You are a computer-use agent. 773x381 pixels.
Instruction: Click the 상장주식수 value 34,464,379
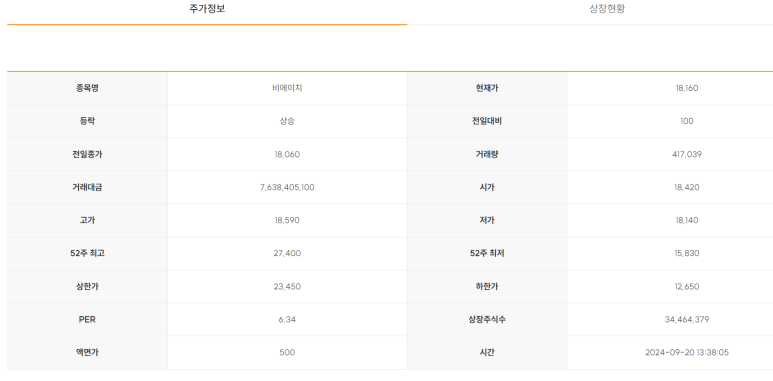point(687,319)
